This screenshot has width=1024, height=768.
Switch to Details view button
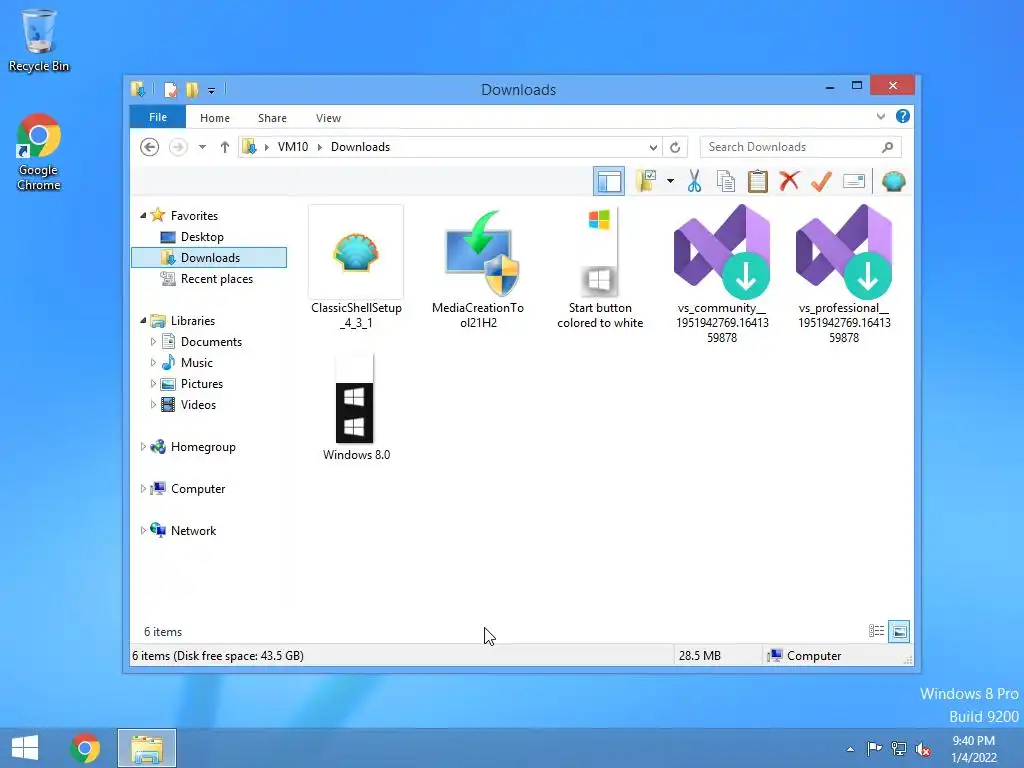tap(876, 631)
